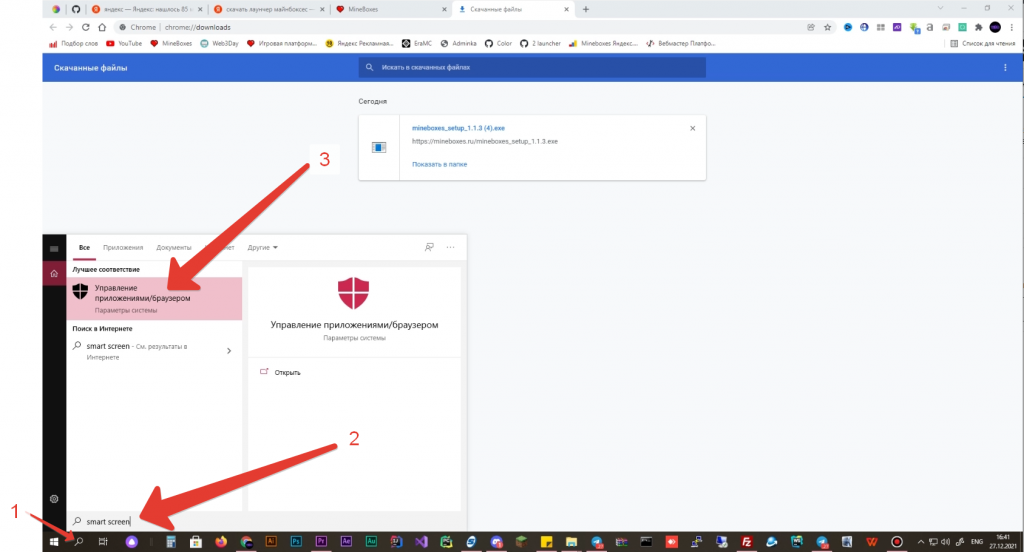The image size is (1024, 552).
Task: Click the Windows Start button
Action: point(55,541)
